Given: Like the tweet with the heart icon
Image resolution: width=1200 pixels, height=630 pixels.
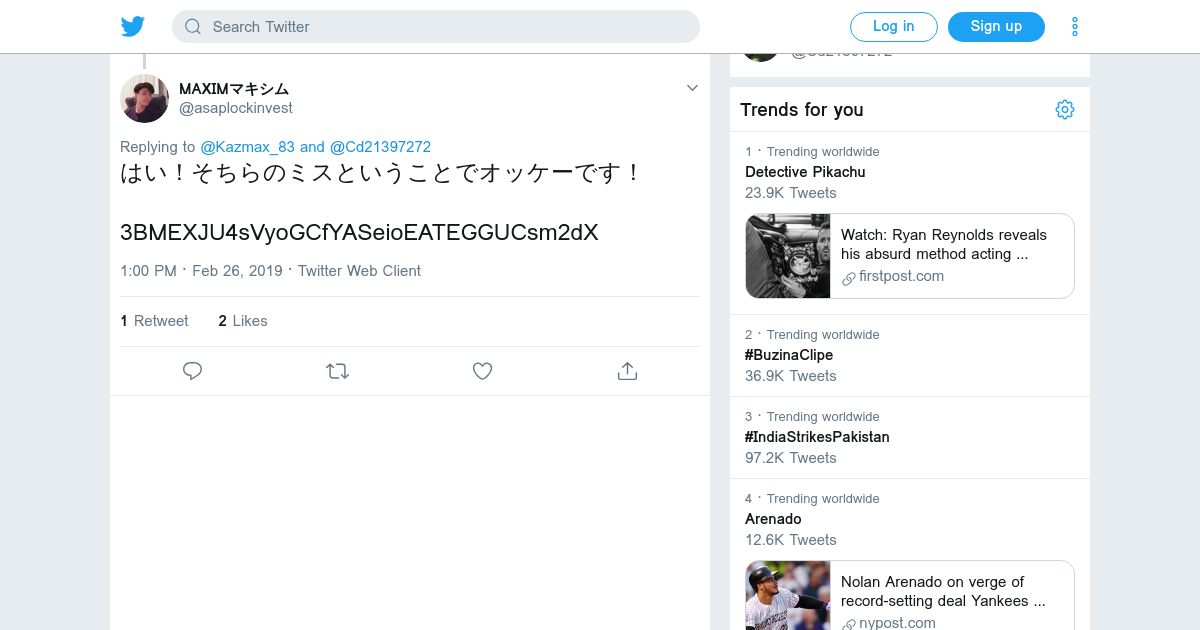Looking at the screenshot, I should pos(482,371).
